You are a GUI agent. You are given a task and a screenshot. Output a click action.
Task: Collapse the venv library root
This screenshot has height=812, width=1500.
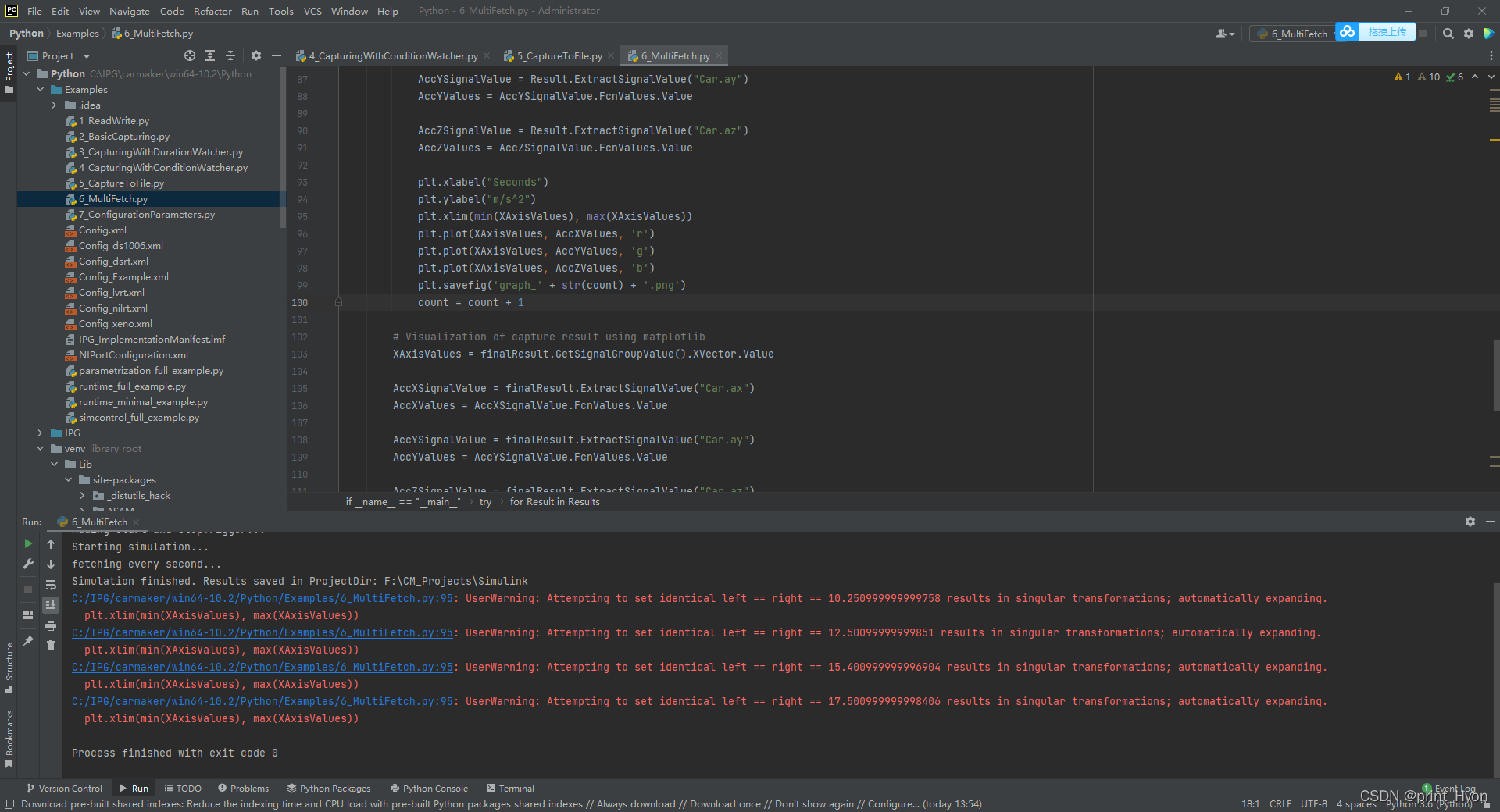(41, 449)
